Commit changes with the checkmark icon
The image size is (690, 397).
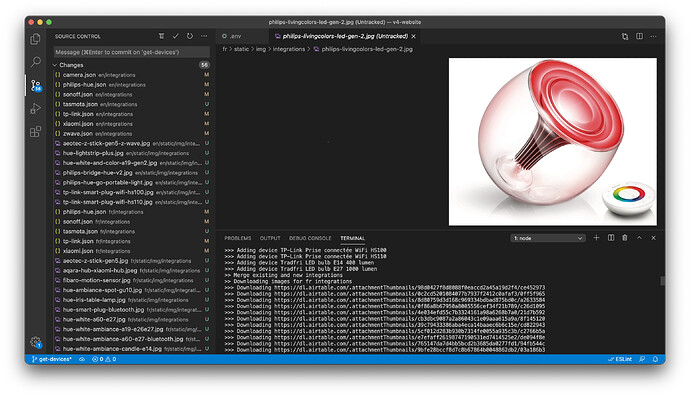click(x=176, y=36)
